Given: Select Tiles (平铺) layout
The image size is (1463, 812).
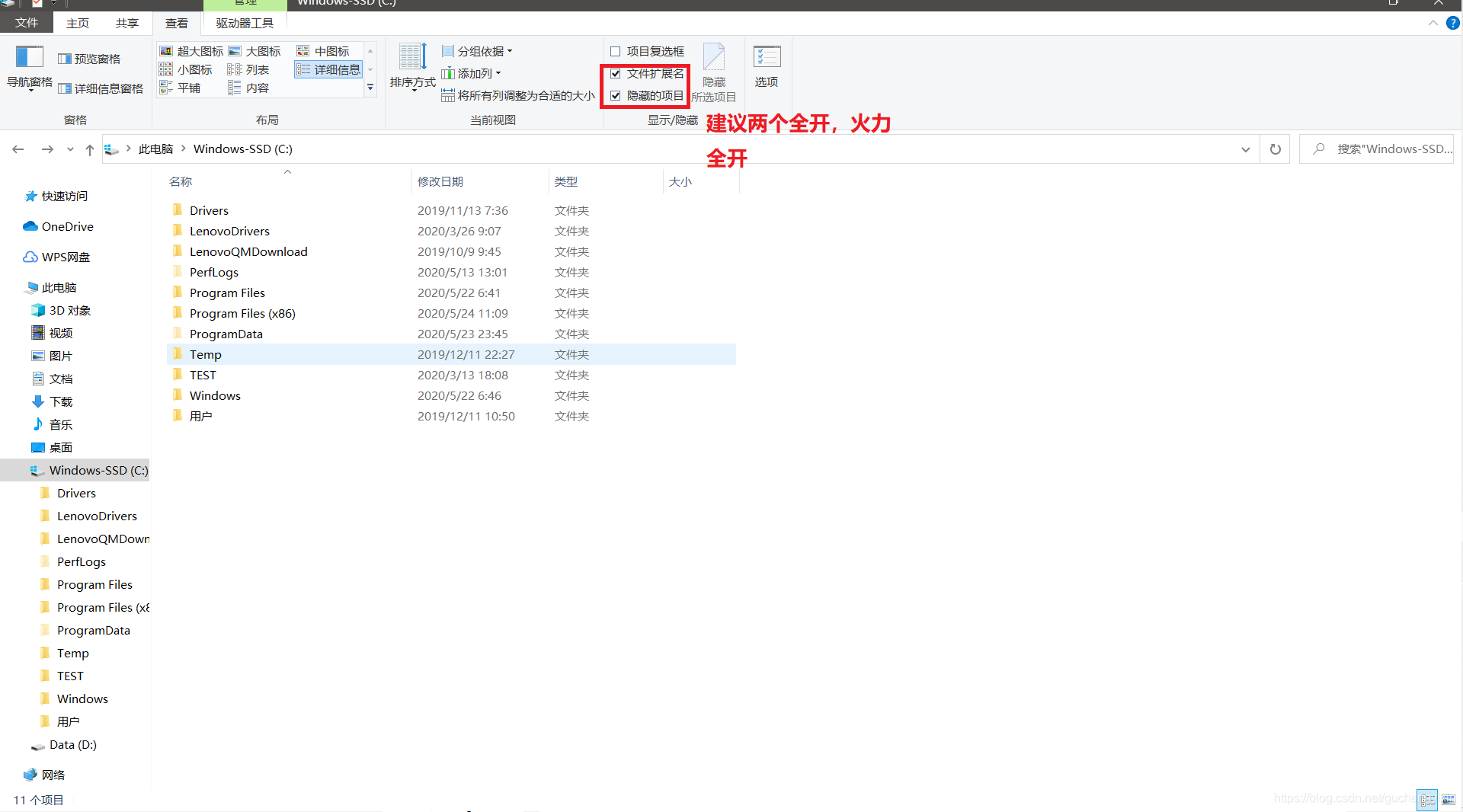Looking at the screenshot, I should click(x=180, y=88).
